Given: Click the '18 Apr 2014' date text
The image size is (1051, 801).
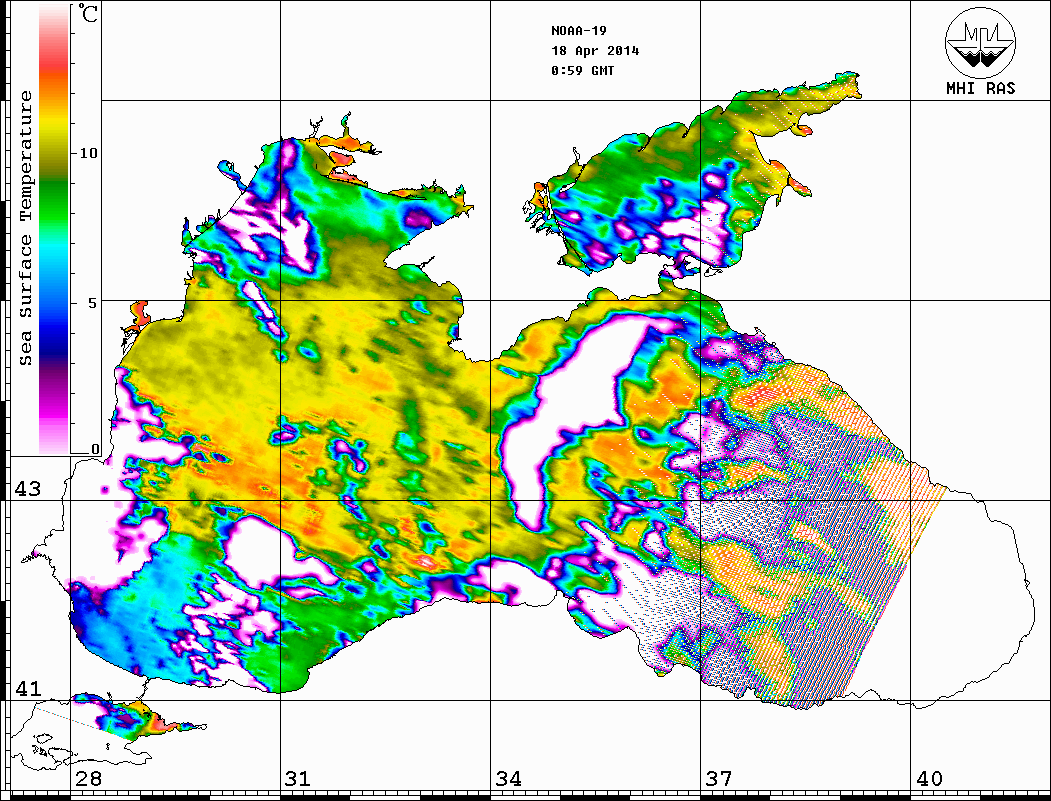Looking at the screenshot, I should coord(595,50).
